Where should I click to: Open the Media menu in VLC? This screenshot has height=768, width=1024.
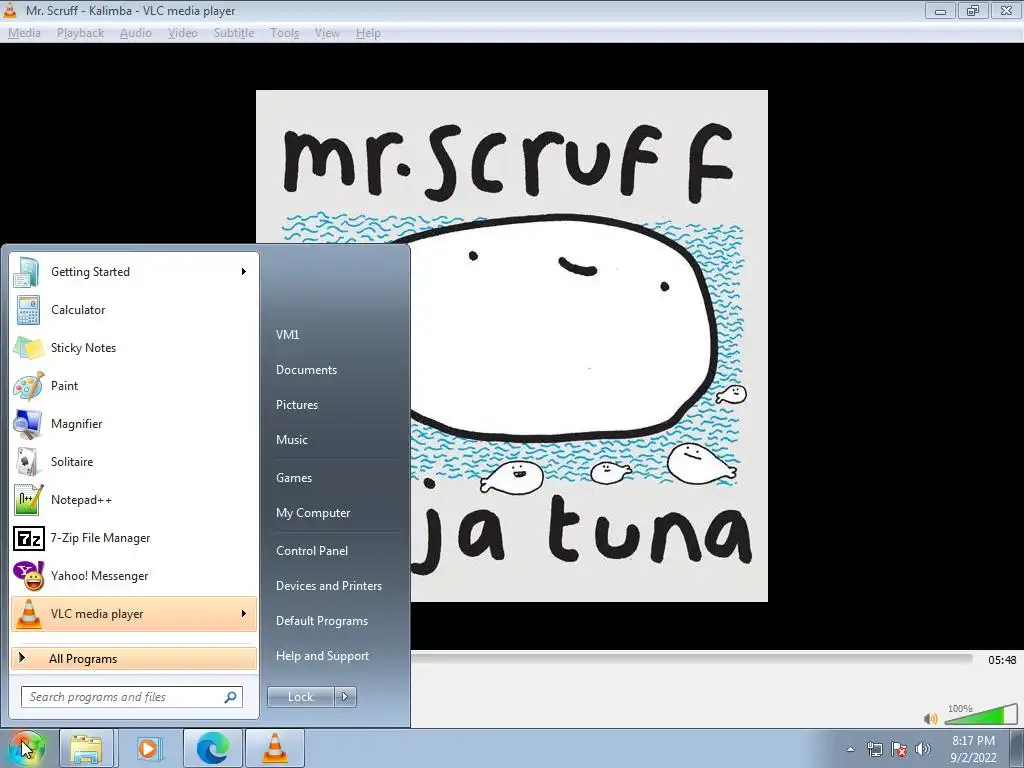[24, 33]
